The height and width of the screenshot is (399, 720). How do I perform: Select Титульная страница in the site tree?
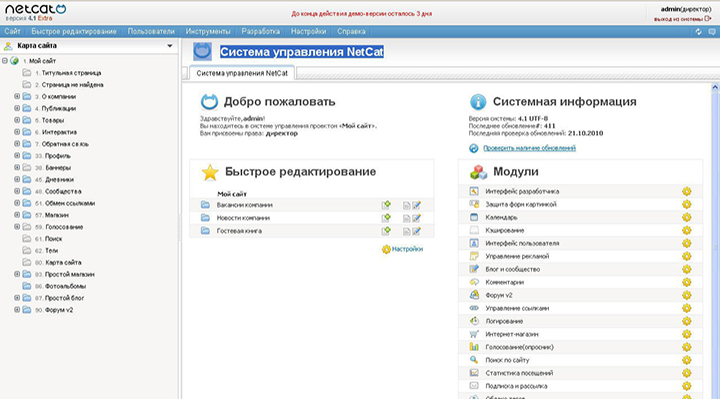pos(71,73)
